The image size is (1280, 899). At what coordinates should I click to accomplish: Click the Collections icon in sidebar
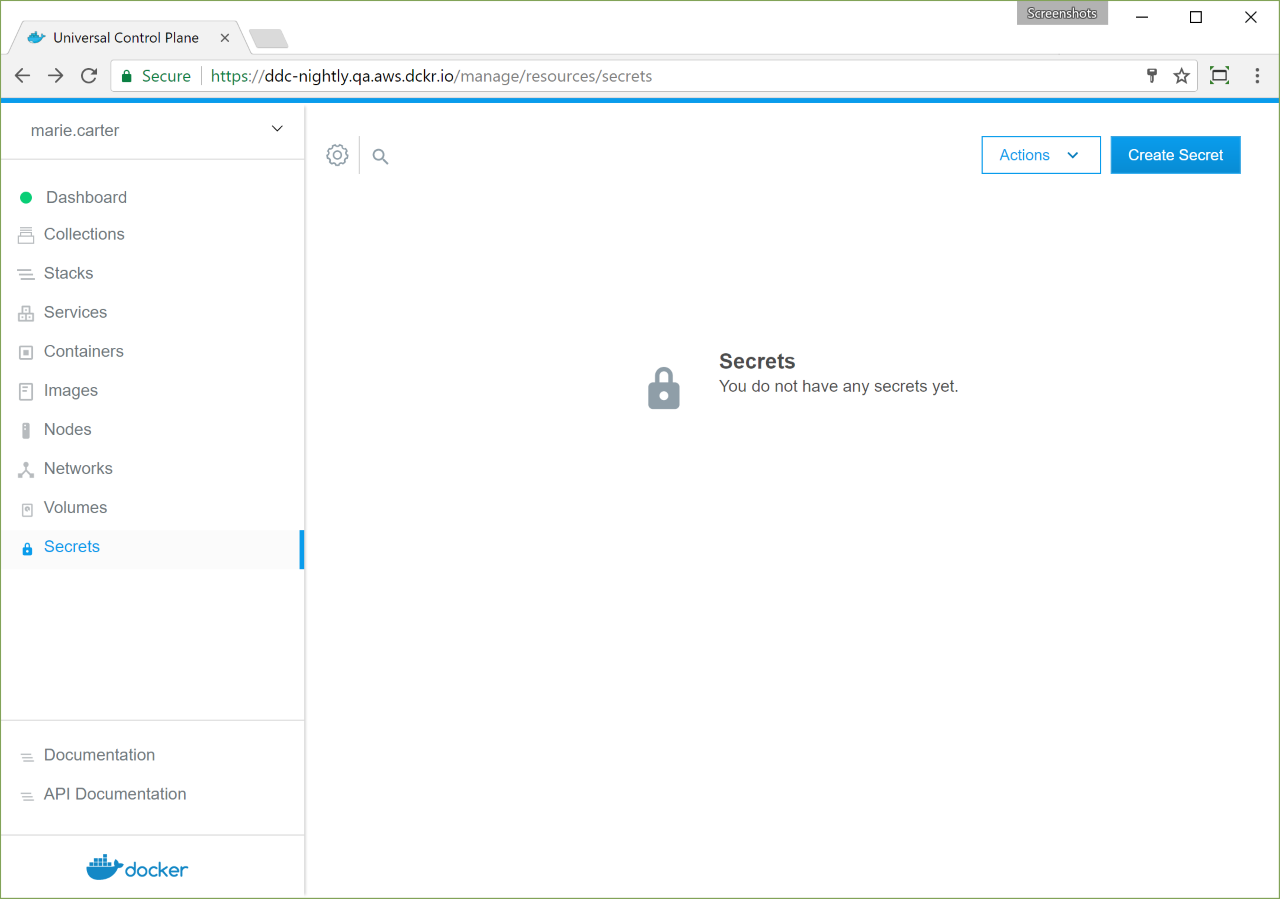[26, 235]
